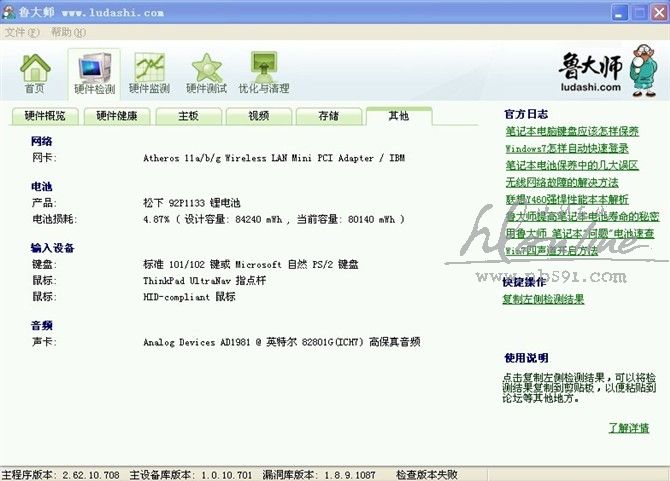Select the 其他 tab
This screenshot has height=481, width=670.
tap(399, 116)
